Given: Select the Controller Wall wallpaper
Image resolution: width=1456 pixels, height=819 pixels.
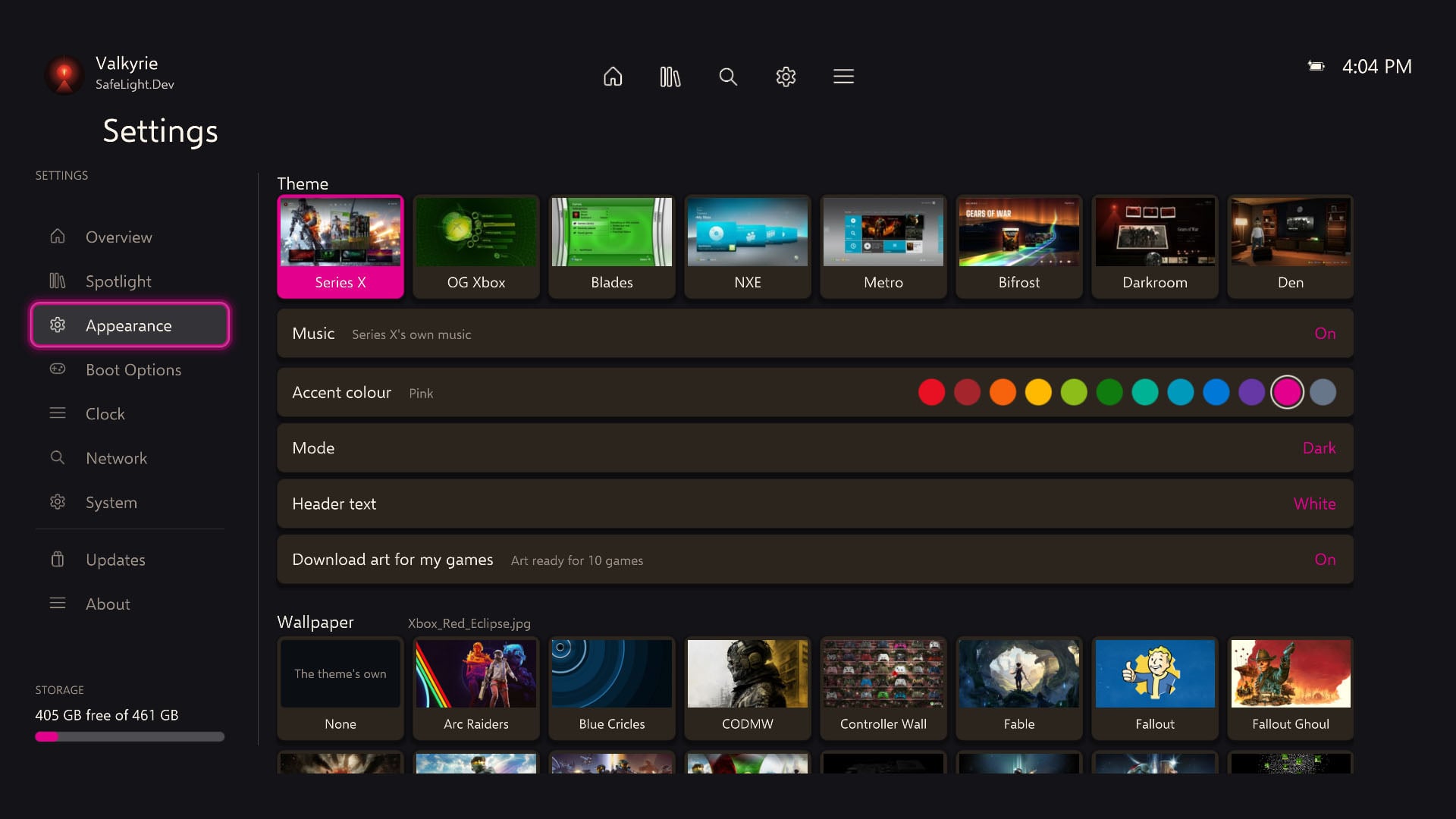Looking at the screenshot, I should point(883,689).
